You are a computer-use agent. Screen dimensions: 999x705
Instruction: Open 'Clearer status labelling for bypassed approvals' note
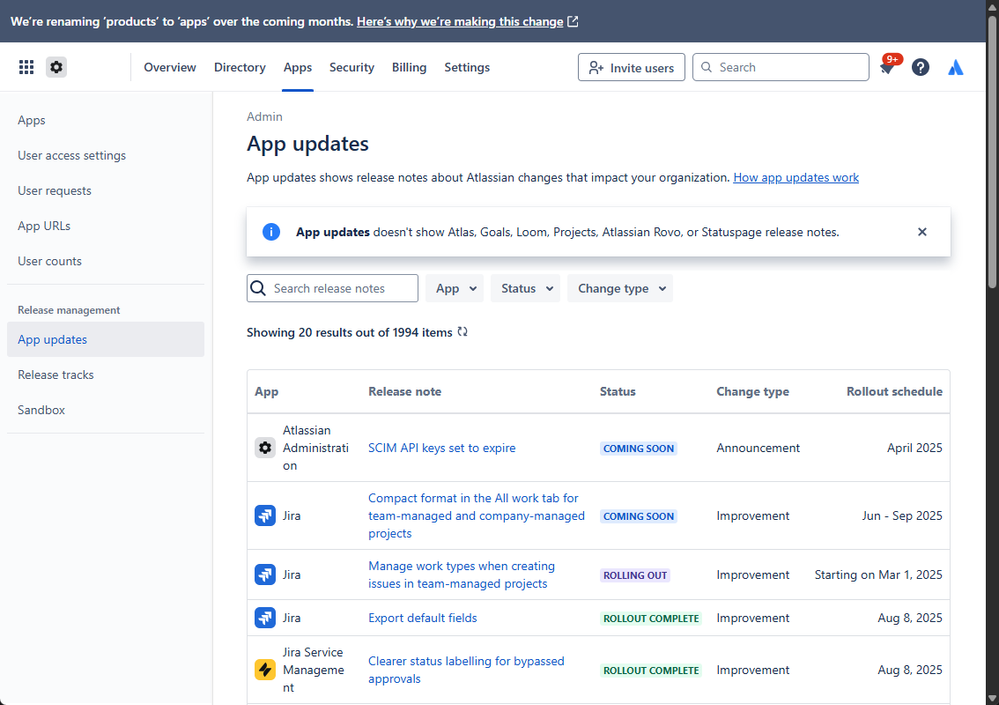(x=466, y=670)
